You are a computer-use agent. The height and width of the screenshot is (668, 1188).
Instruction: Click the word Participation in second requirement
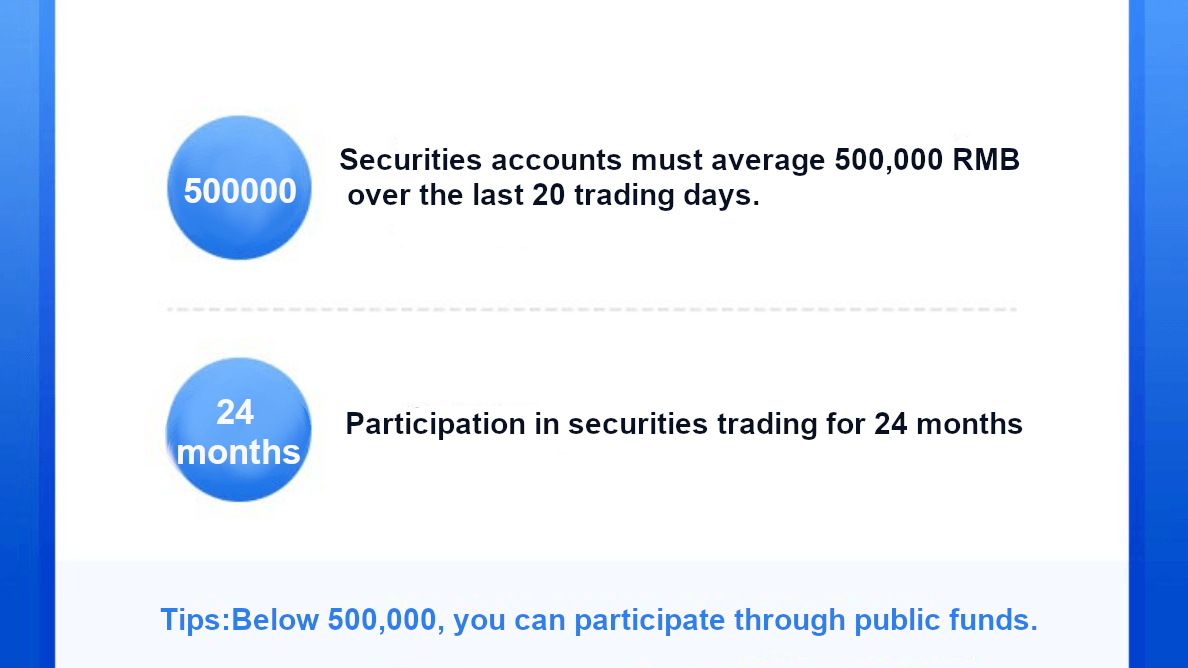tap(435, 424)
